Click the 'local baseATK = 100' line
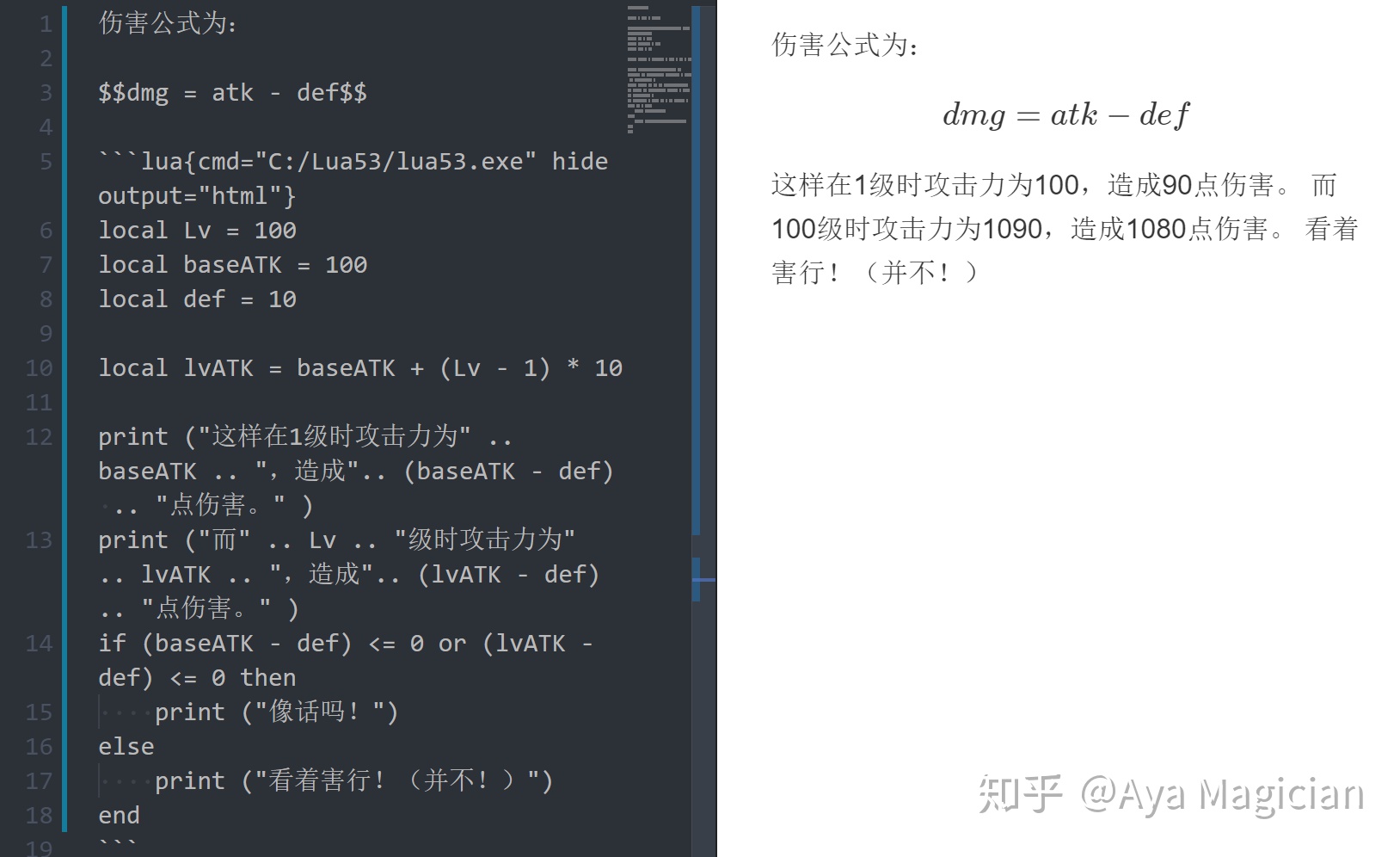Image resolution: width=1400 pixels, height=857 pixels. pos(232,265)
